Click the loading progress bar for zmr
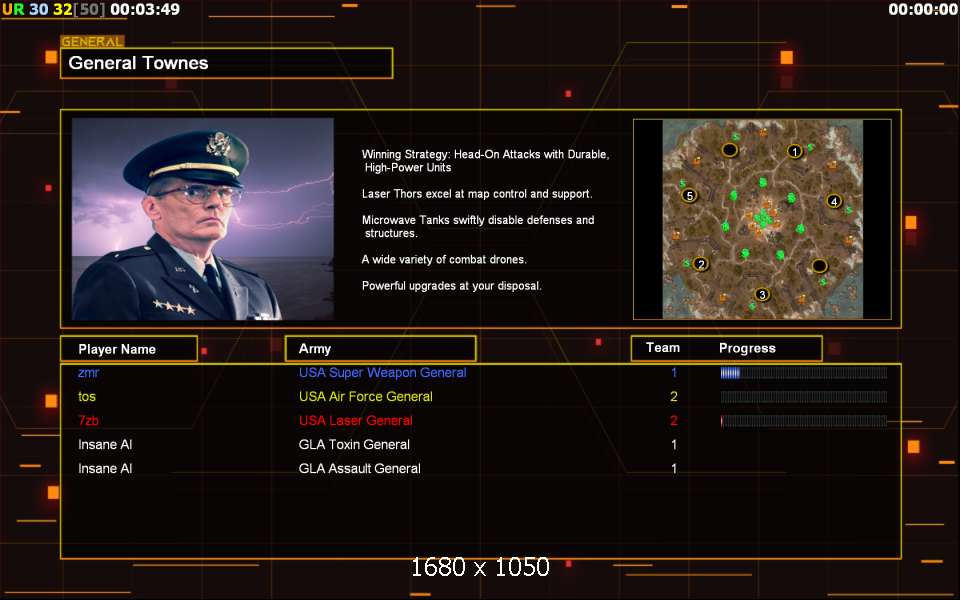Viewport: 960px width, 600px height. tap(803, 373)
